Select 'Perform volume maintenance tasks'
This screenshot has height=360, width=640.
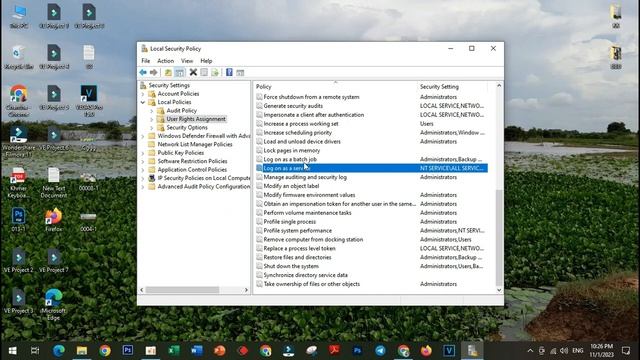371,213
